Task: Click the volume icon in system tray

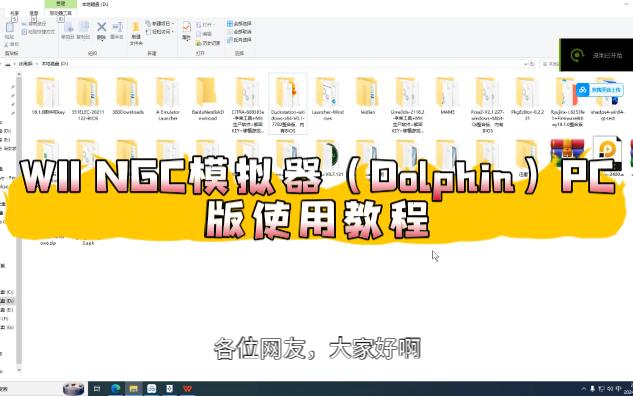Action: [610, 389]
